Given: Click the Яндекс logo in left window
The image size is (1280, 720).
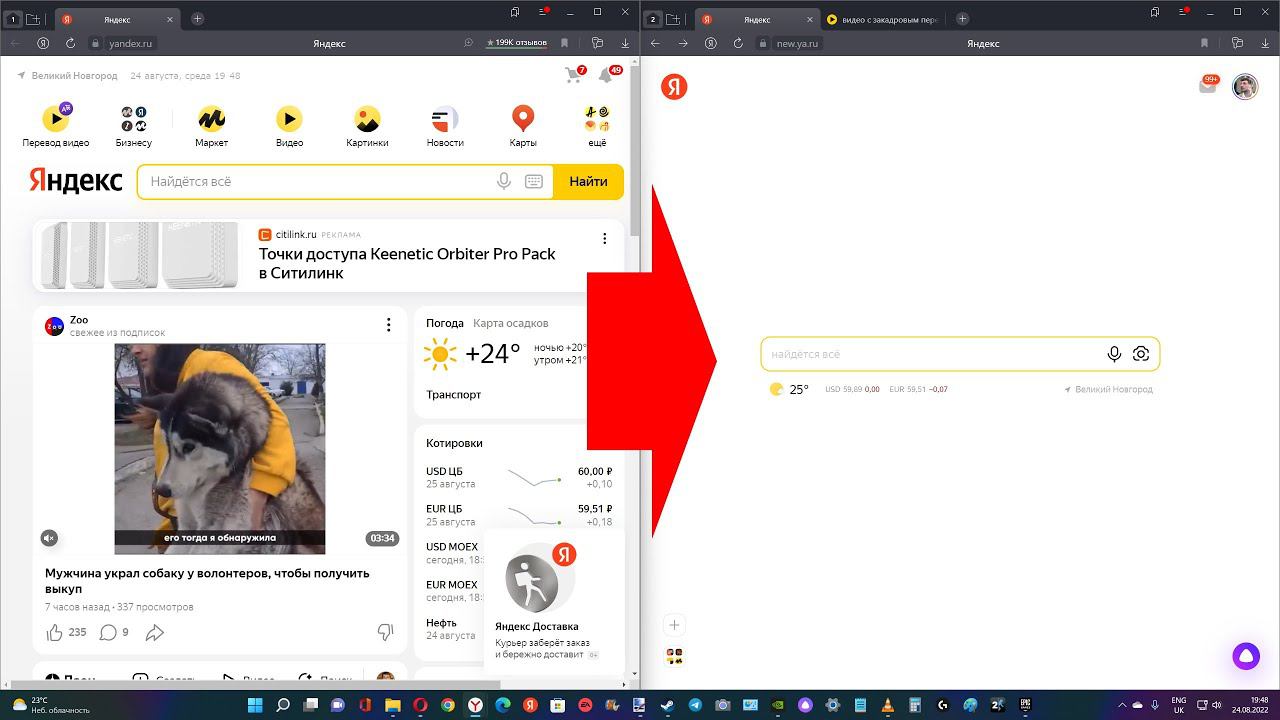Looking at the screenshot, I should pyautogui.click(x=76, y=180).
